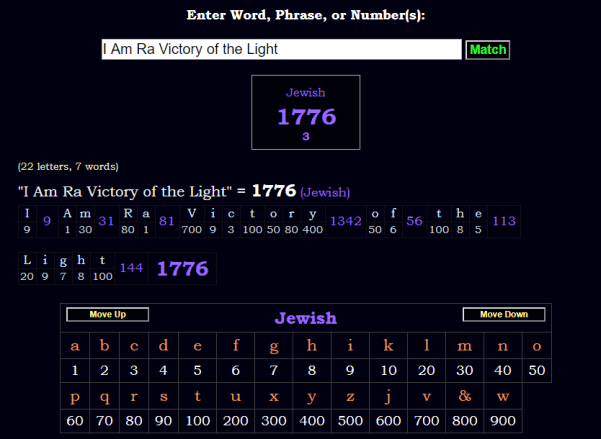Image resolution: width=601 pixels, height=439 pixels.
Task: Click value 900 in the cipher chart
Action: [x=503, y=420]
